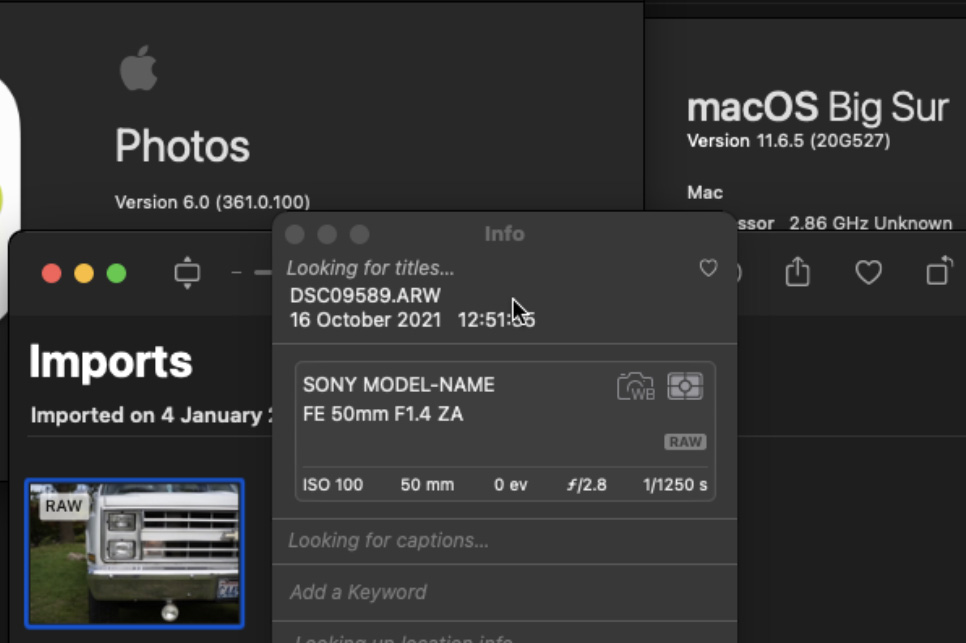Screen dimensions: 966x643
Task: Click the Info window title
Action: (x=505, y=234)
